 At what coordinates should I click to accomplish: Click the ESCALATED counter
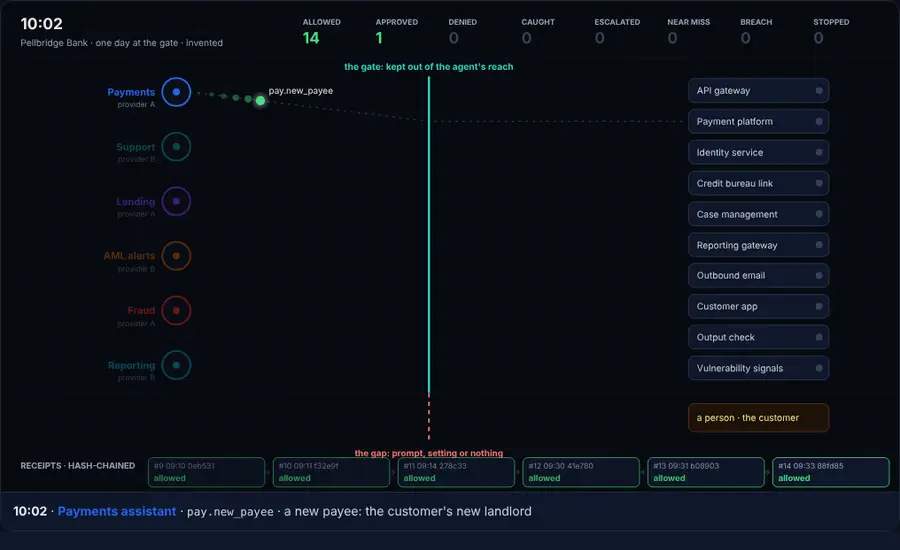(617, 31)
